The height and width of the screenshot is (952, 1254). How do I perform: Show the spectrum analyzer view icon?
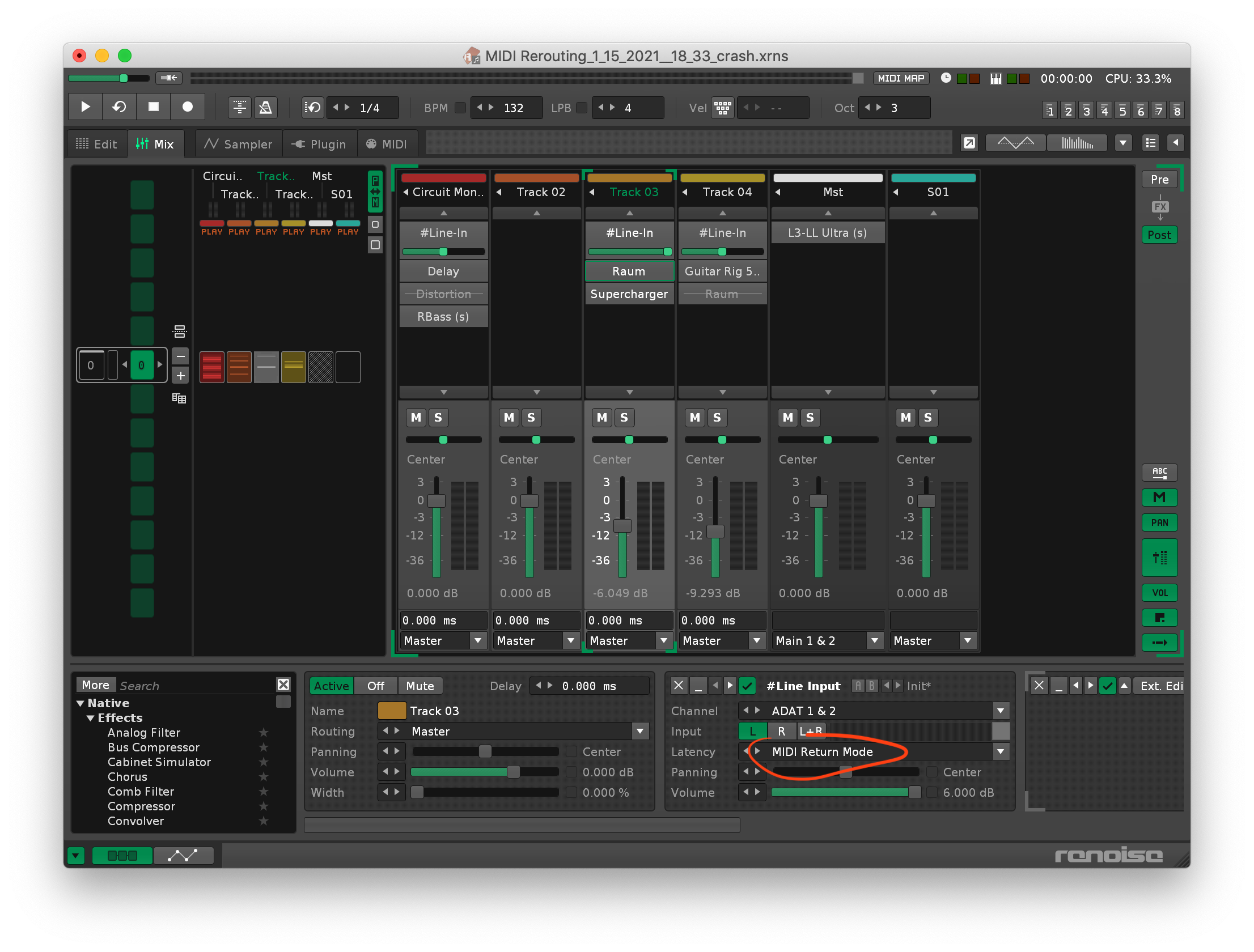coord(1077,143)
